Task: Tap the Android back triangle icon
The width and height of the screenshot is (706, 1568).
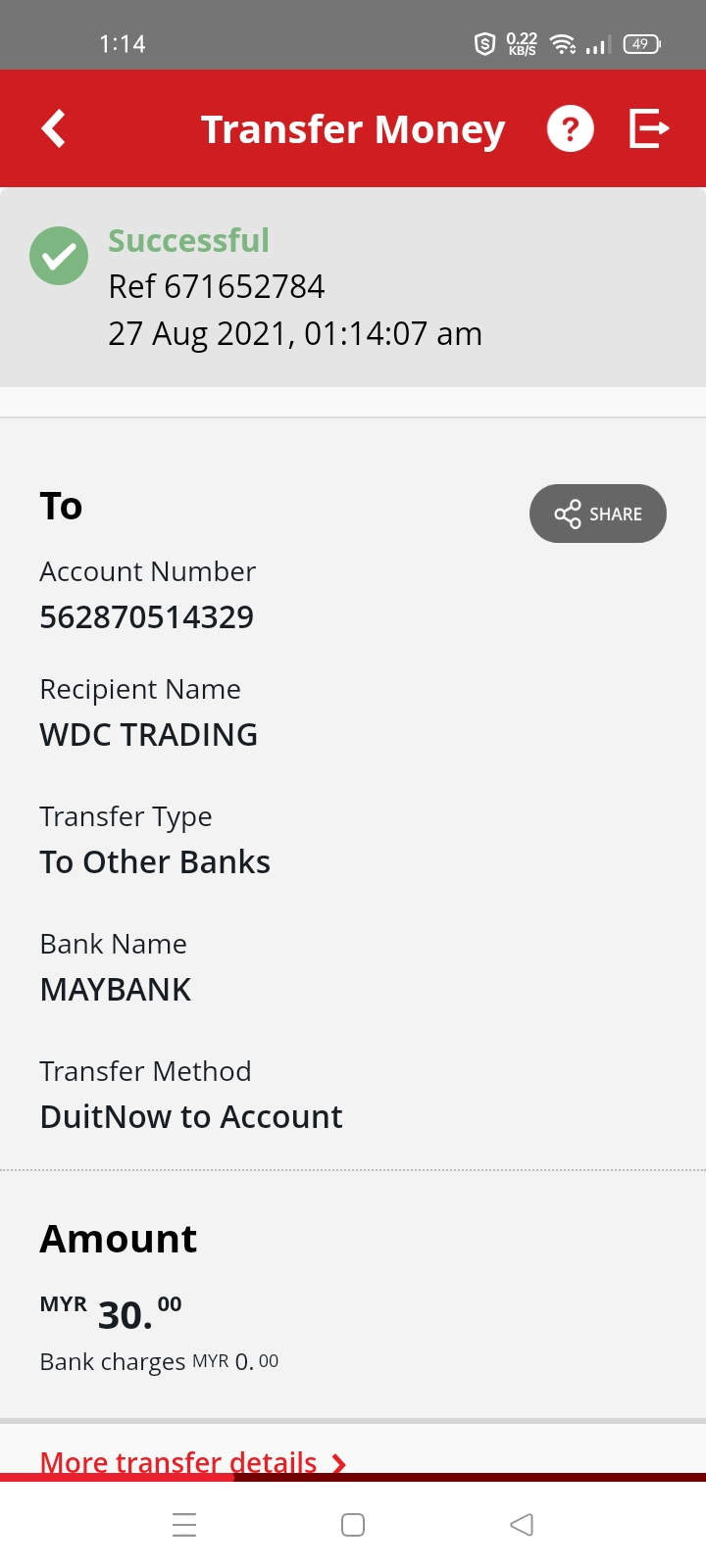Action: click(x=522, y=1525)
